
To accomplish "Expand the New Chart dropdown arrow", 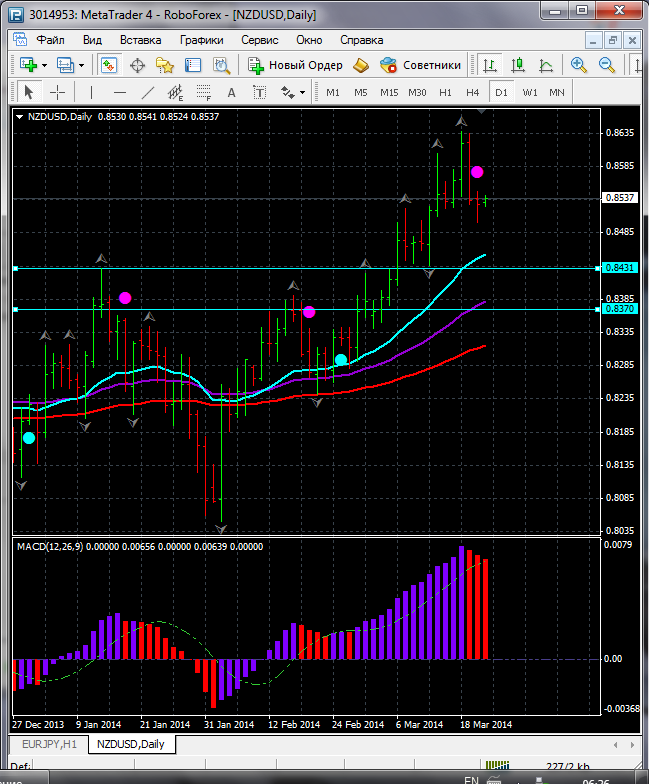I will click(44, 66).
